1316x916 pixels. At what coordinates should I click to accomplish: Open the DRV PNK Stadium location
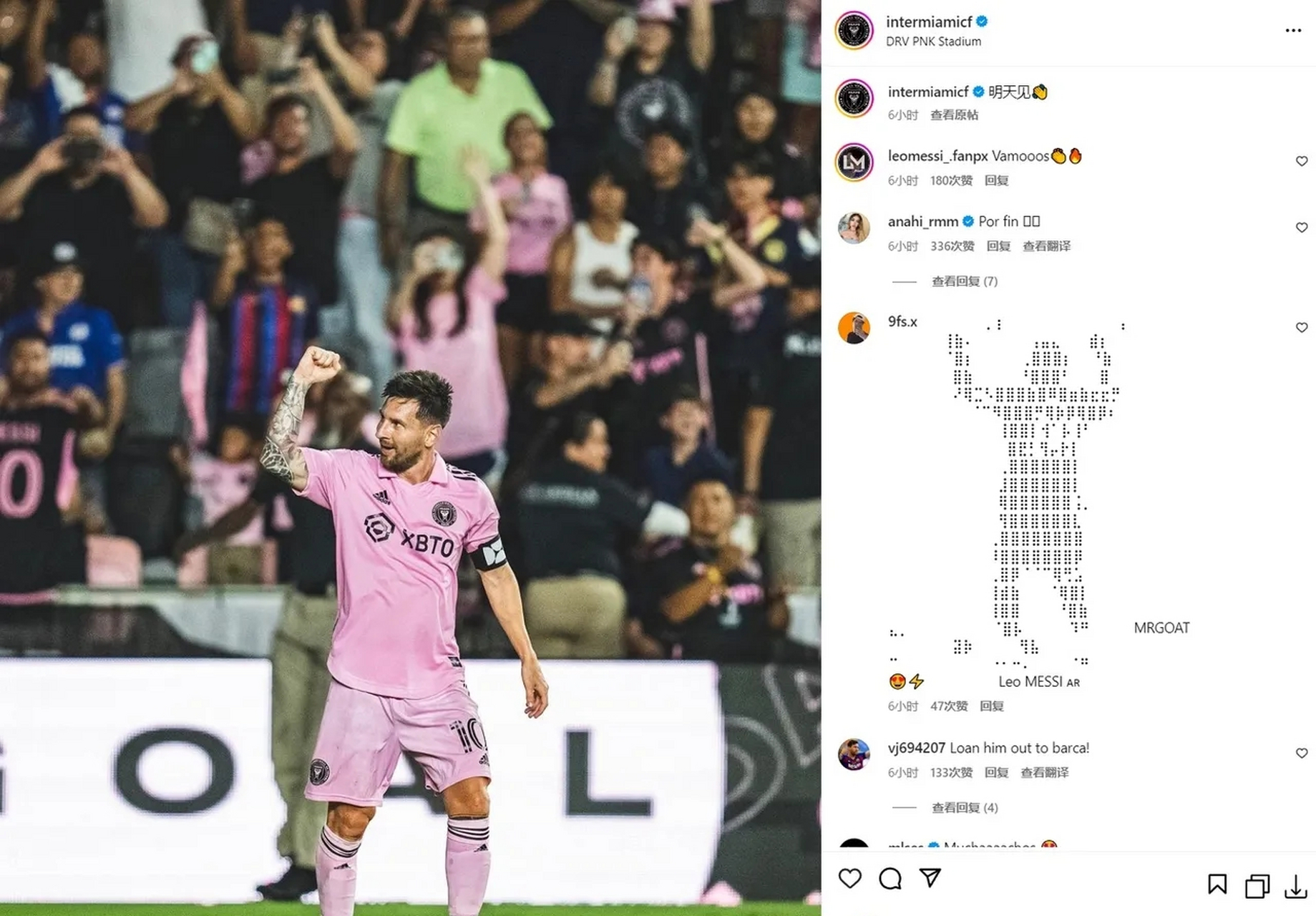[x=933, y=42]
